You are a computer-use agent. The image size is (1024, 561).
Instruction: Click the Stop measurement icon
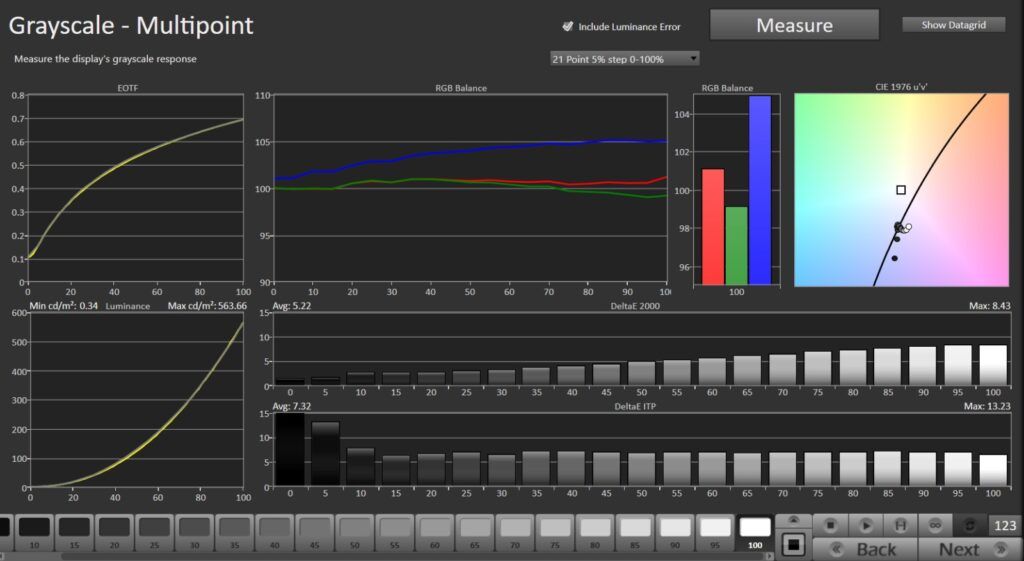831,525
